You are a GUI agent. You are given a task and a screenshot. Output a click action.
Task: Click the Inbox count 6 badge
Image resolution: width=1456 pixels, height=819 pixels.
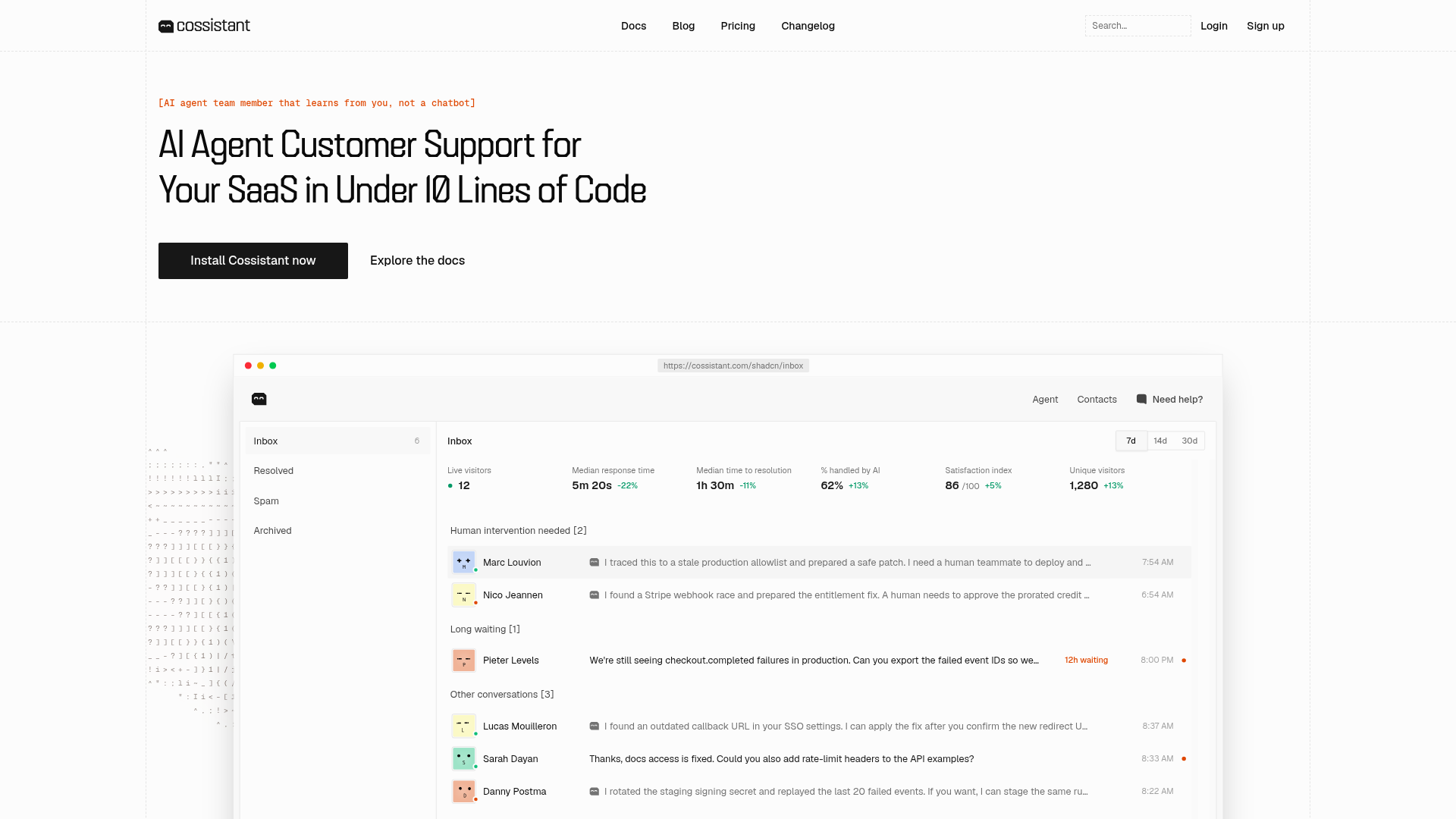(x=416, y=441)
